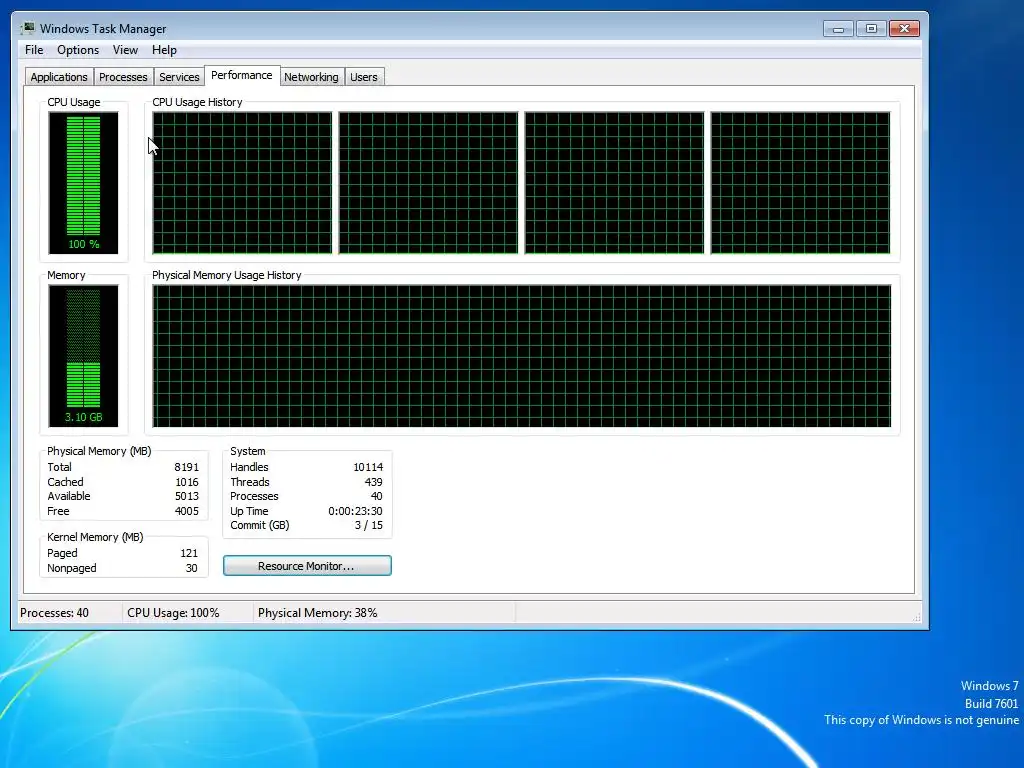Screen dimensions: 1024x768
Task: Click the Cached memory value 1016
Action: 186,482
